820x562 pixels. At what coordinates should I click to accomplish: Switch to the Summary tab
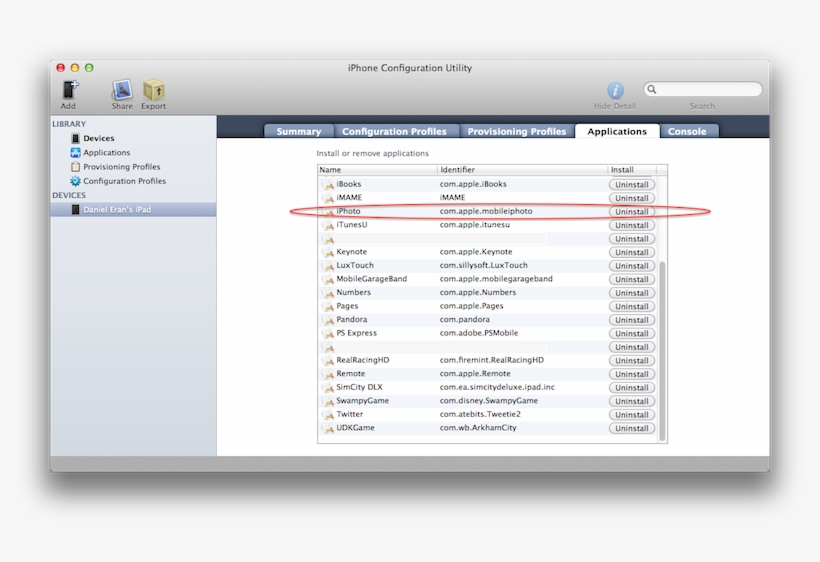(299, 131)
